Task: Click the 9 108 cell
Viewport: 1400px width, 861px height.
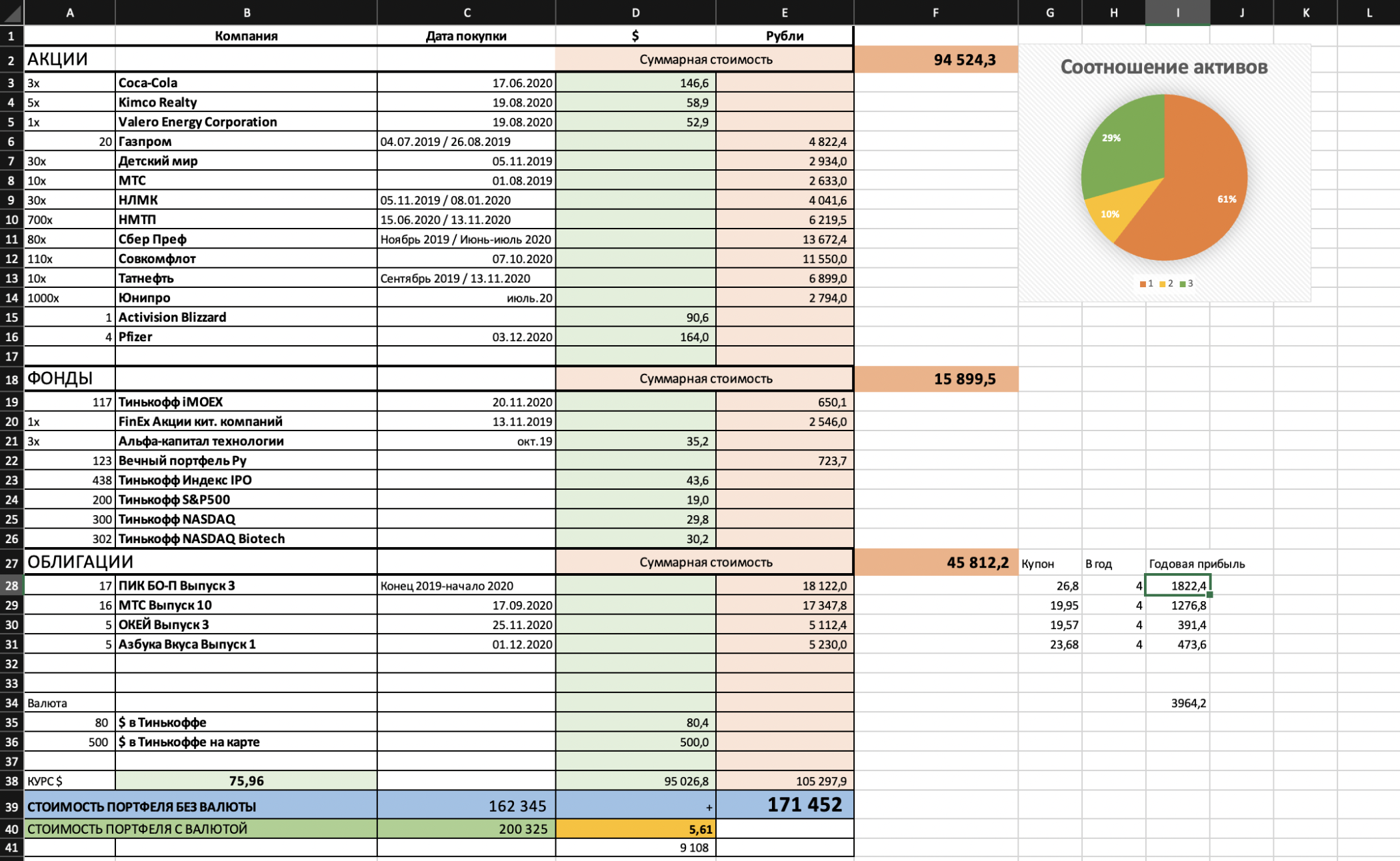Action: pos(635,848)
